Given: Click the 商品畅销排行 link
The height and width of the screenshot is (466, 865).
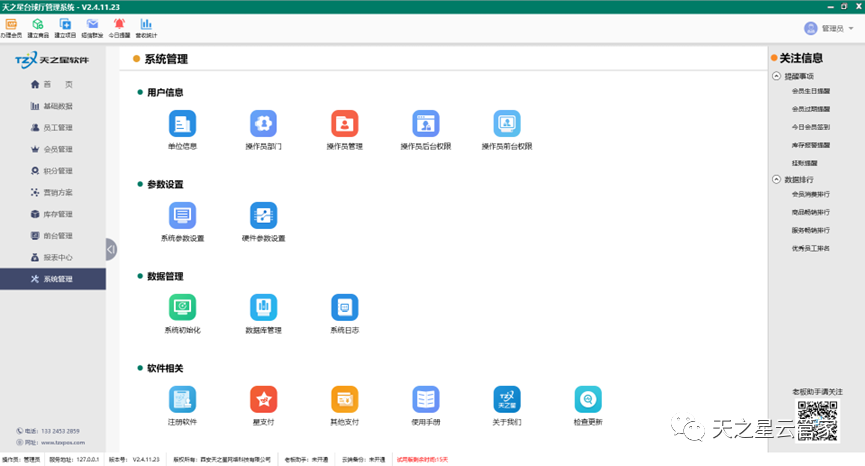Looking at the screenshot, I should coord(810,213).
